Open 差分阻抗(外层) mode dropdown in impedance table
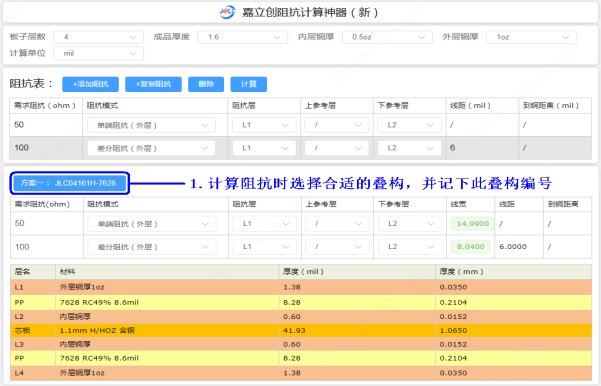Image resolution: width=601 pixels, height=386 pixels. tap(151, 148)
